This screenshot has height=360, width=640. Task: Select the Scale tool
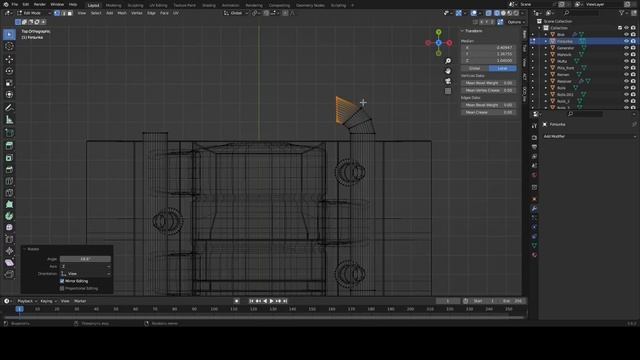click(9, 83)
